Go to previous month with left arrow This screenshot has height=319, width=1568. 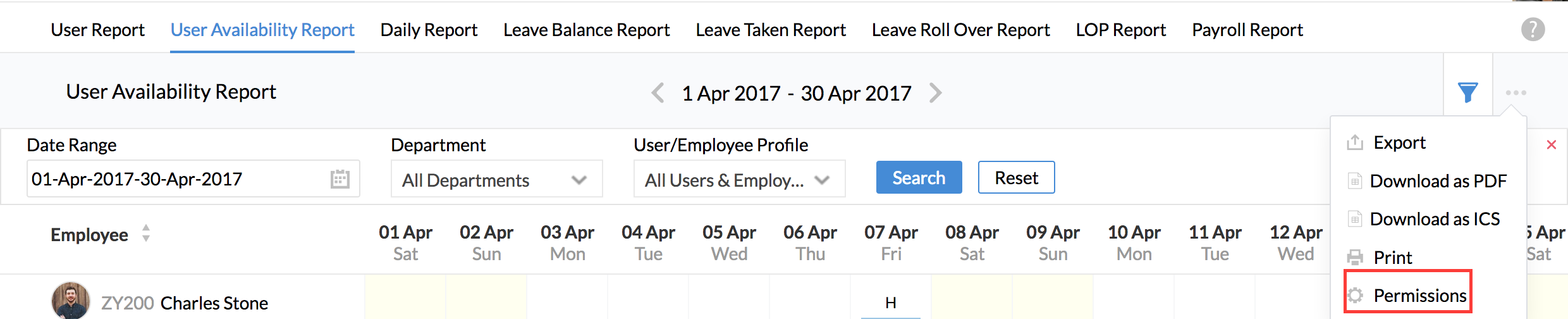tap(658, 93)
